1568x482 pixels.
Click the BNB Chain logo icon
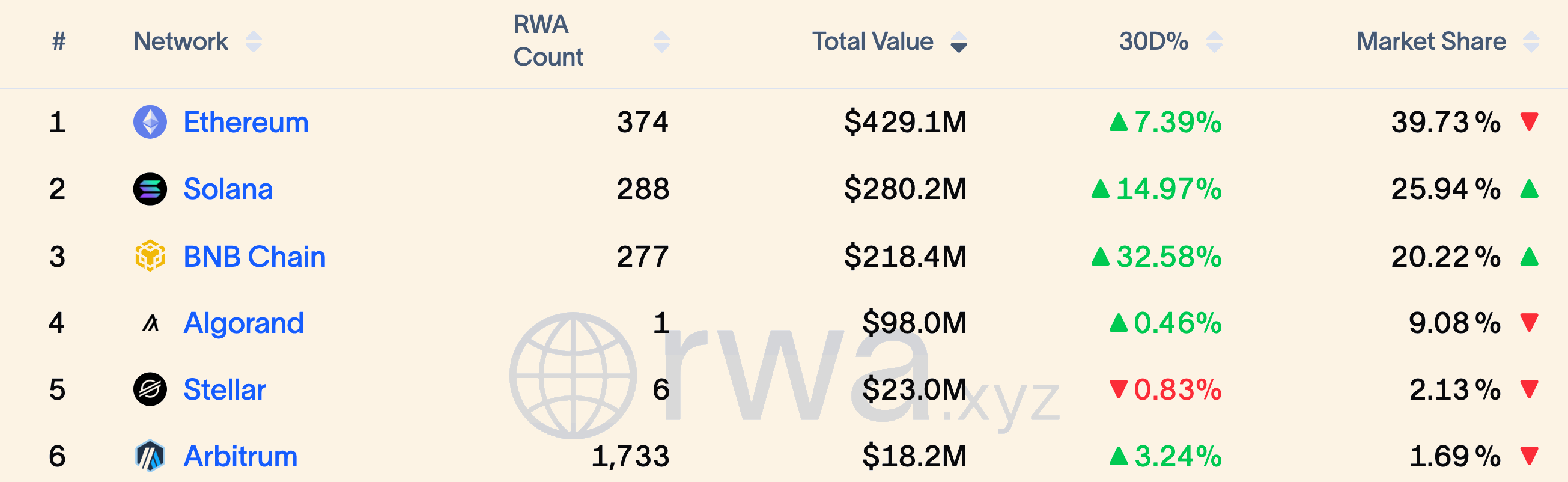150,255
